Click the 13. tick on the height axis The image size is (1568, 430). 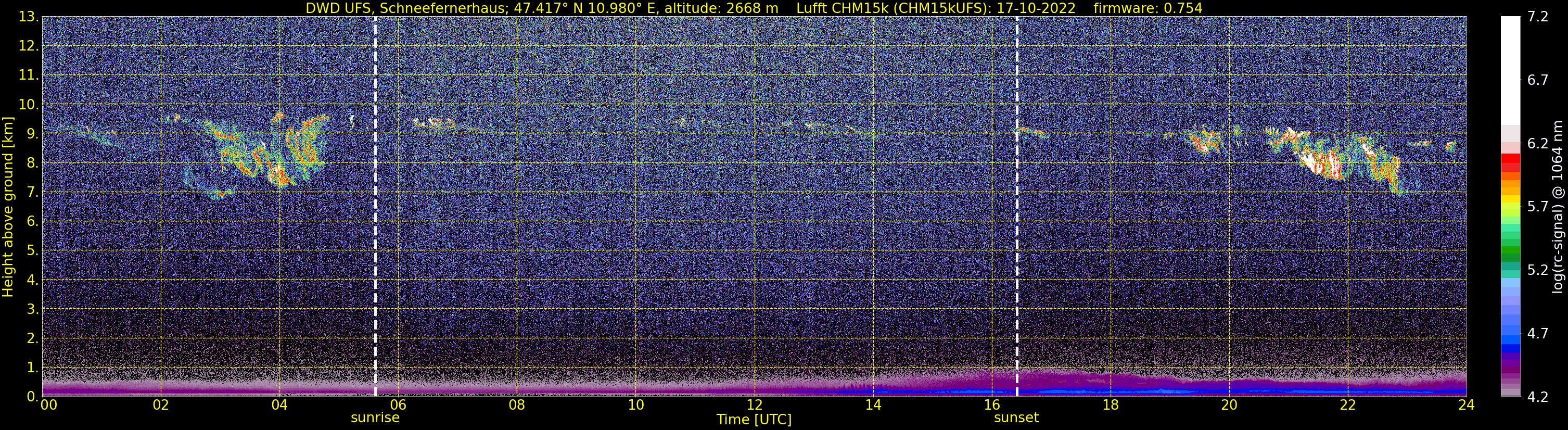pos(29,17)
